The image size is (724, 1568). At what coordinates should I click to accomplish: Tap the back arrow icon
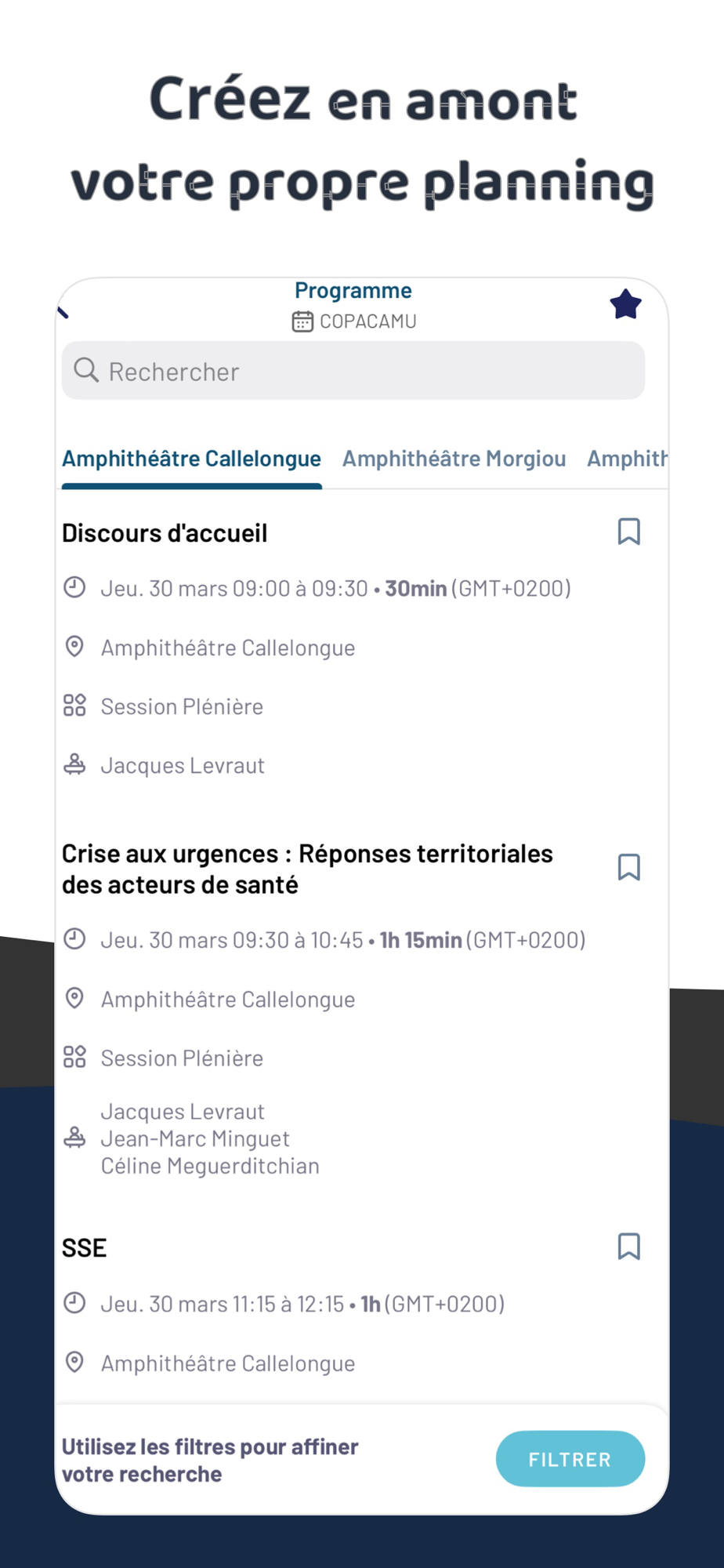point(64,313)
